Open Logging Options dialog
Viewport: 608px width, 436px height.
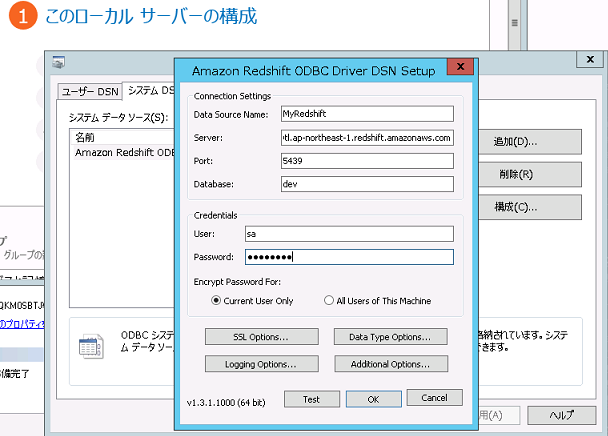262,364
